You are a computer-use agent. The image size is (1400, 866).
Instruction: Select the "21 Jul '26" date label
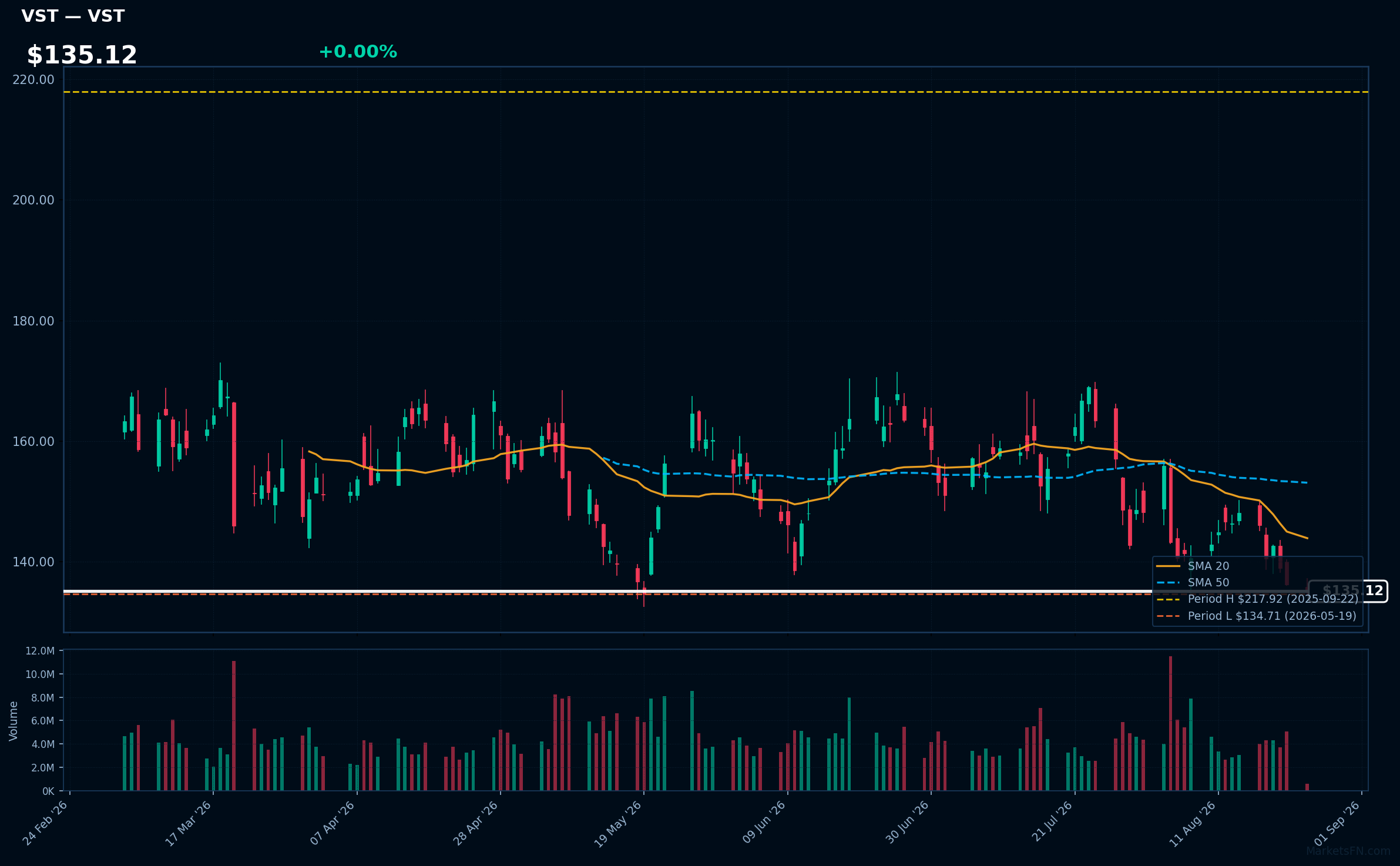[x=1052, y=821]
